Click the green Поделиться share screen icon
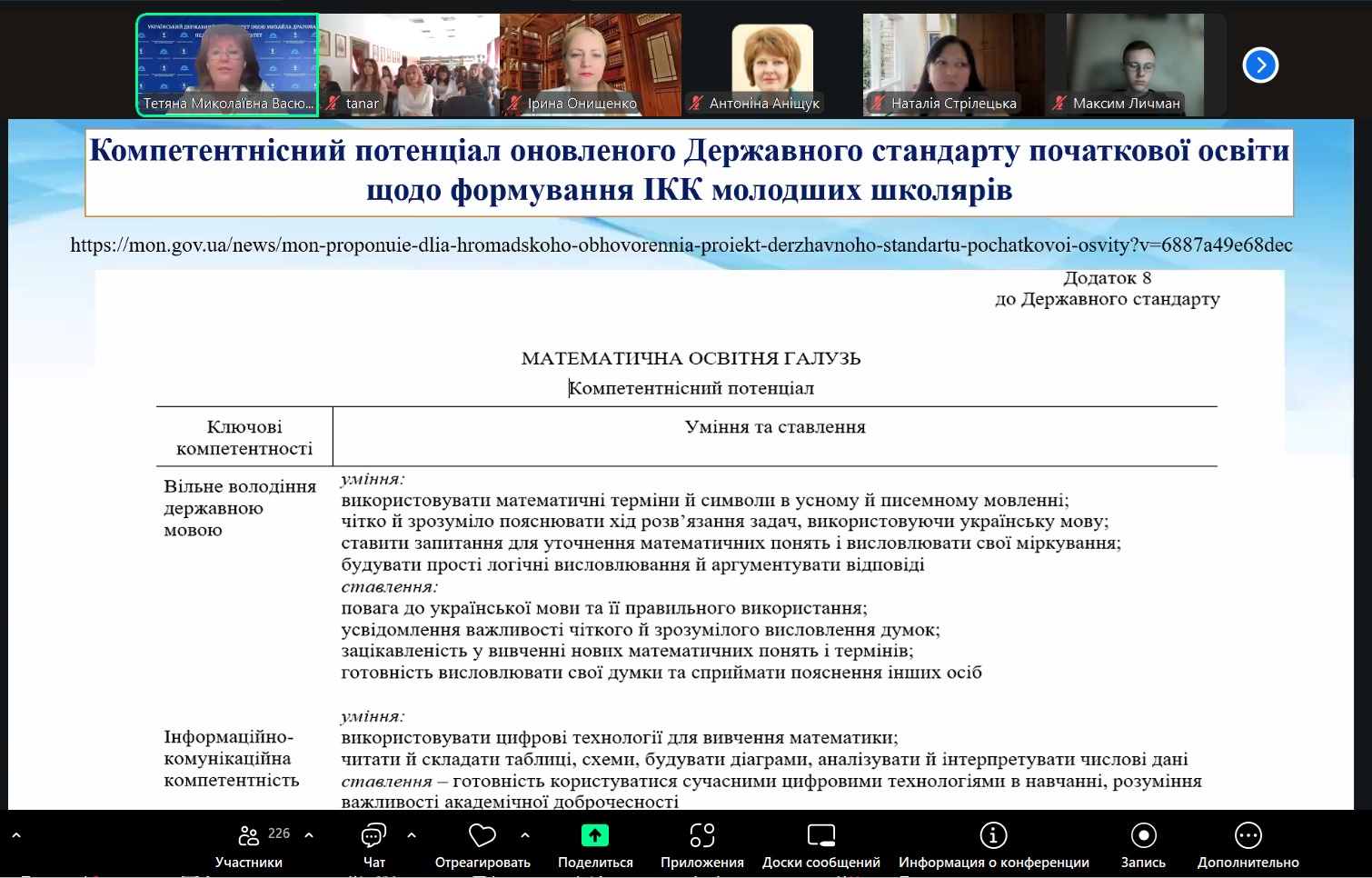1372x878 pixels. [595, 836]
